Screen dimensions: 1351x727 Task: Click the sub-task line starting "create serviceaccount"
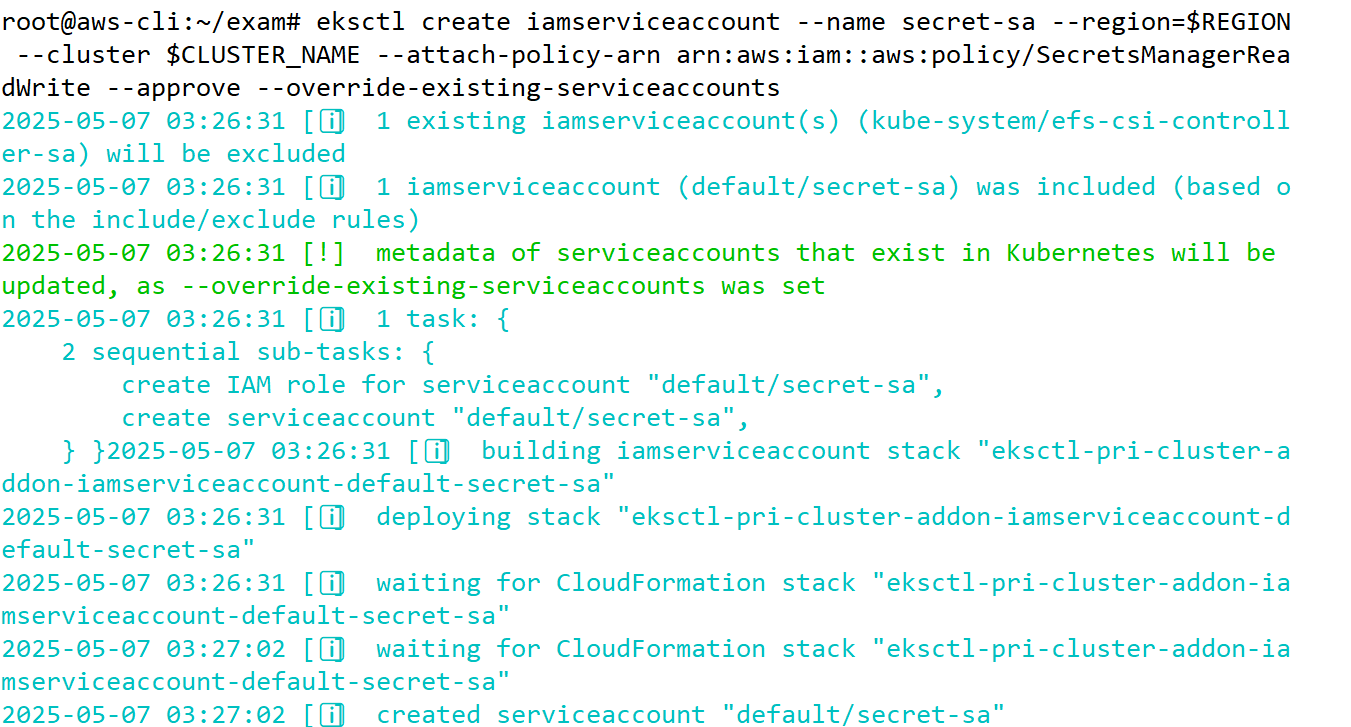[x=436, y=418]
